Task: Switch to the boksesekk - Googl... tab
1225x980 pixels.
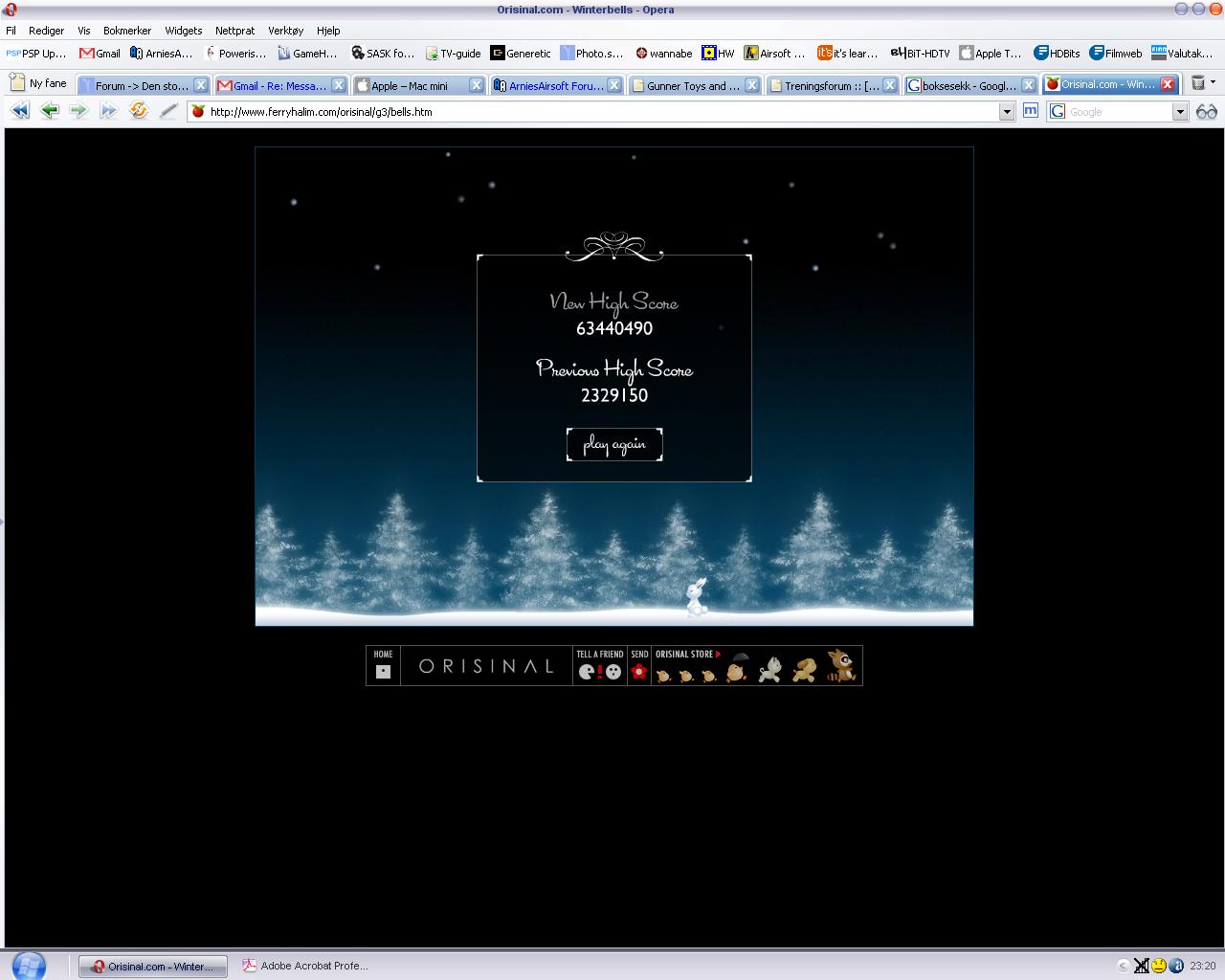Action: coord(969,85)
